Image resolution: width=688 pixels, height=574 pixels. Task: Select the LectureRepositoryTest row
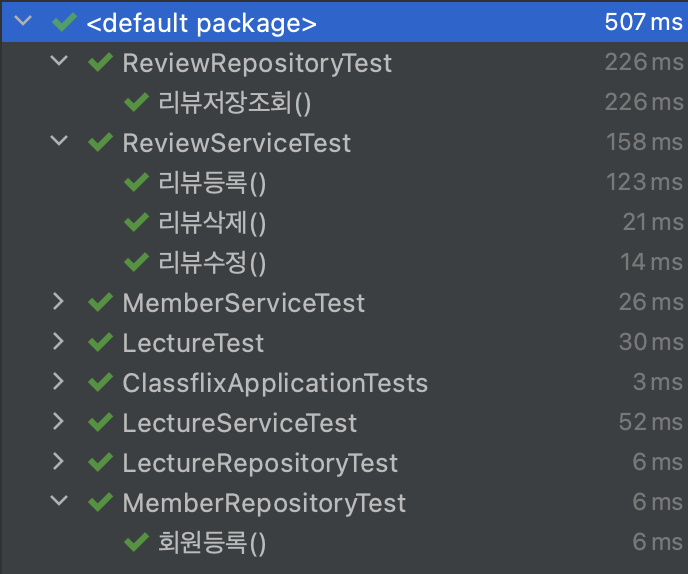point(344,462)
